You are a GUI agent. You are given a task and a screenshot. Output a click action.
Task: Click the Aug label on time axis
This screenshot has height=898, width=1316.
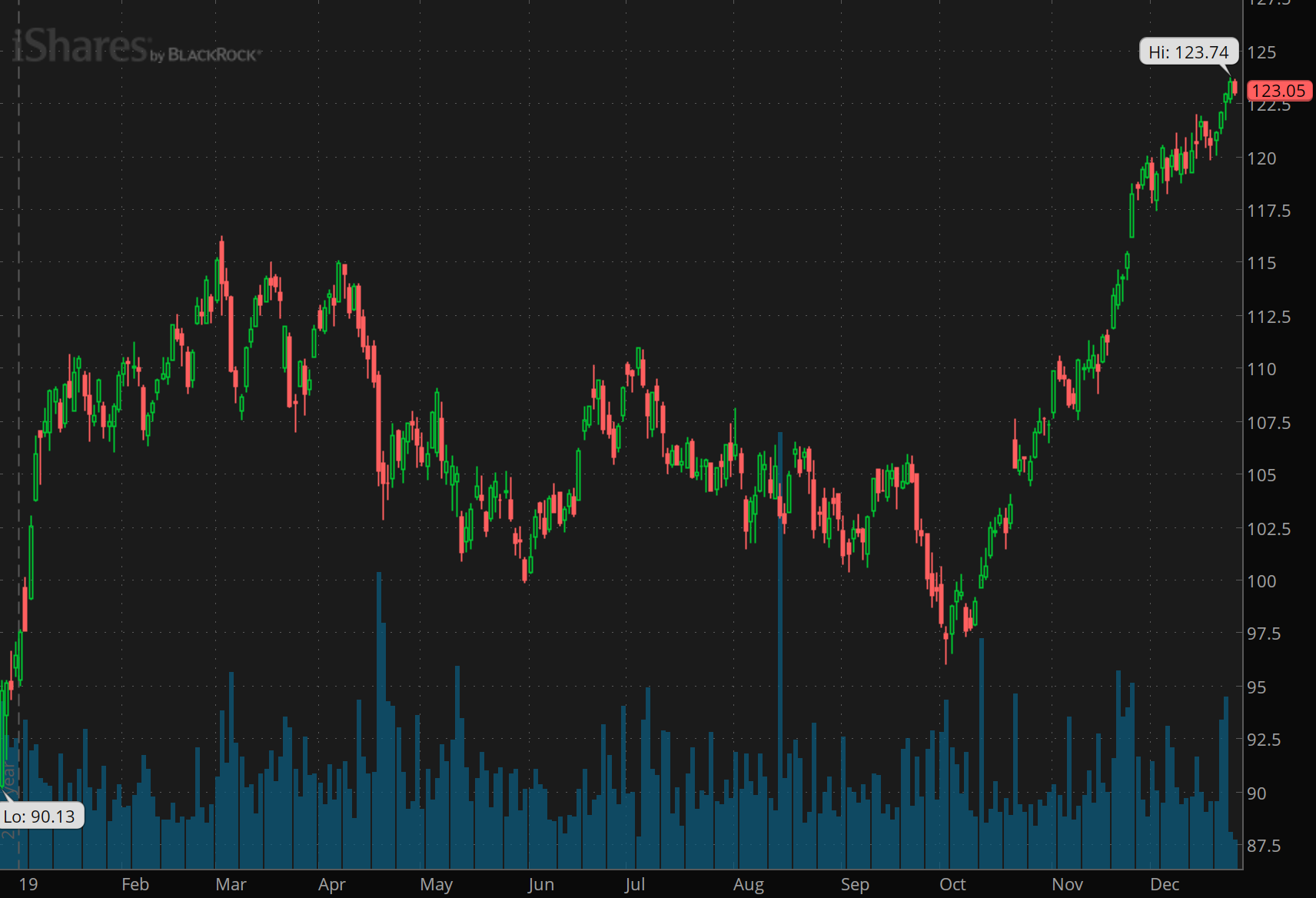coord(749,884)
